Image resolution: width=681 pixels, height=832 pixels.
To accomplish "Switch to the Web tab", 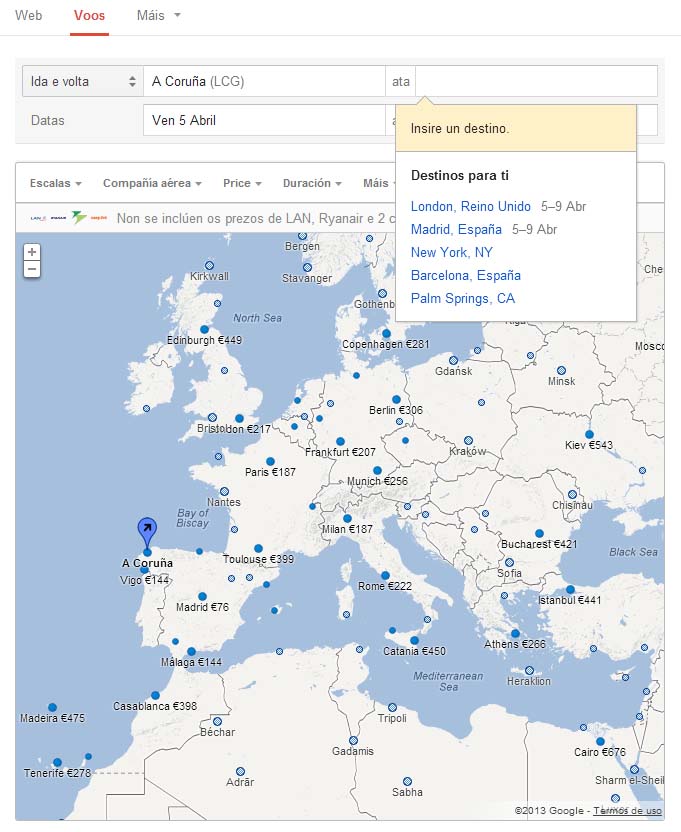I will pyautogui.click(x=29, y=15).
